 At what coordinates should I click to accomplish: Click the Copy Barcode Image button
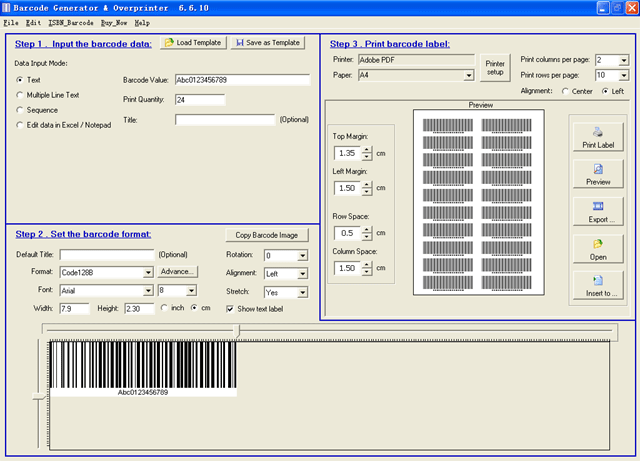coord(267,235)
